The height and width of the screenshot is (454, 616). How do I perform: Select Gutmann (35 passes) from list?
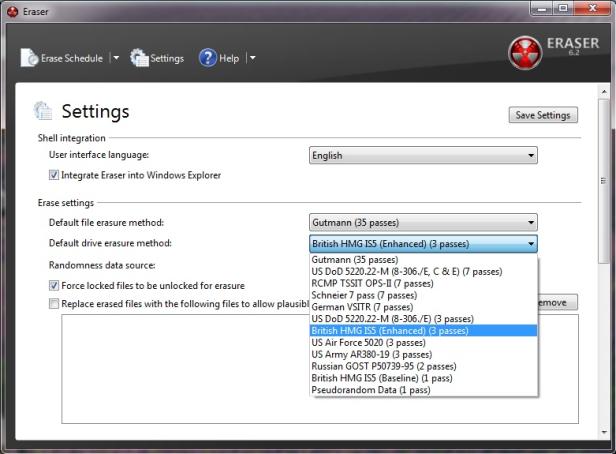(x=424, y=260)
